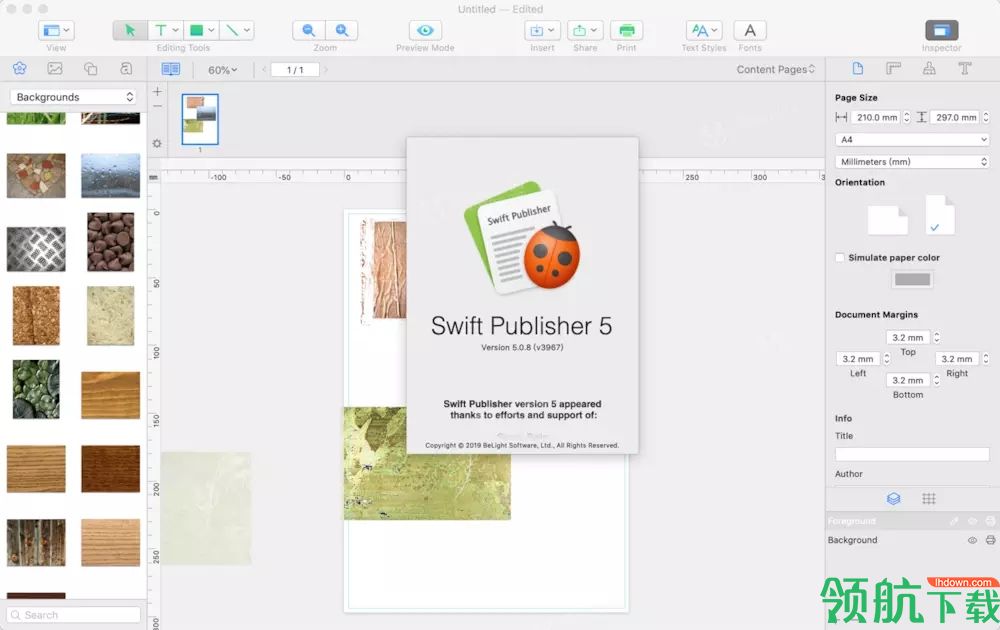Select the rainy glass background thumbnail
The width and height of the screenshot is (1000, 630).
(x=110, y=175)
